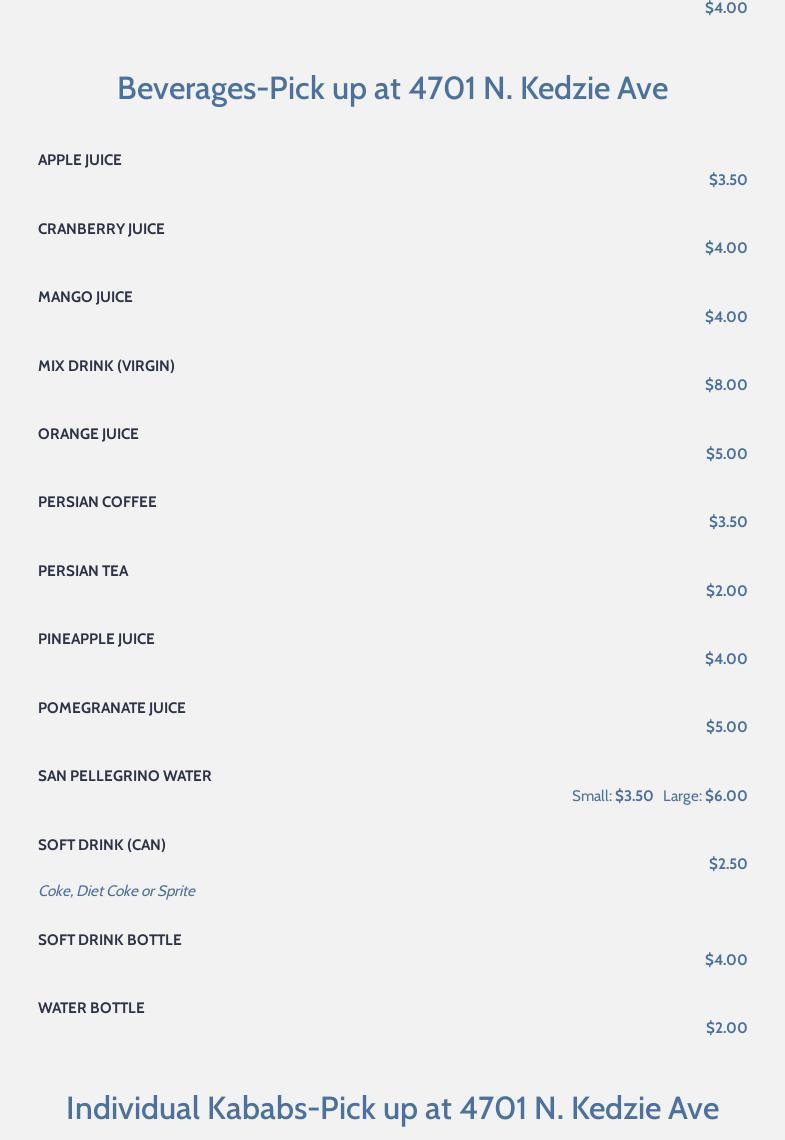This screenshot has width=785, height=1140.
Task: Click the Coke, Diet Coke or Sprite description
Action: click(x=117, y=891)
